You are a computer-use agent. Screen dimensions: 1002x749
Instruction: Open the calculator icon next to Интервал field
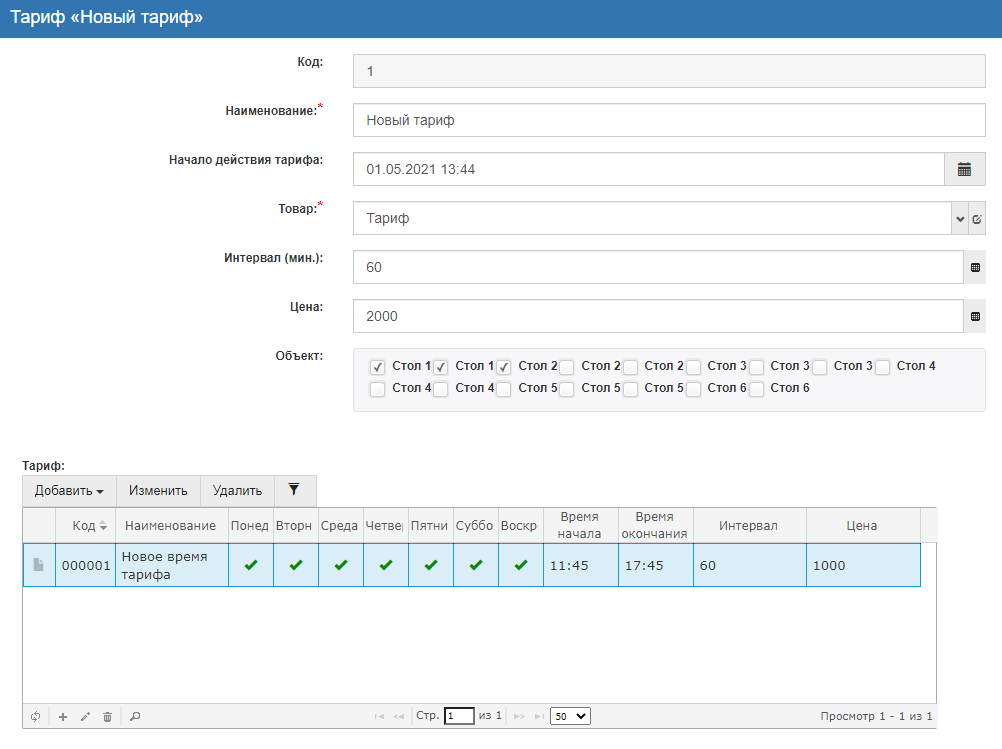pyautogui.click(x=976, y=268)
